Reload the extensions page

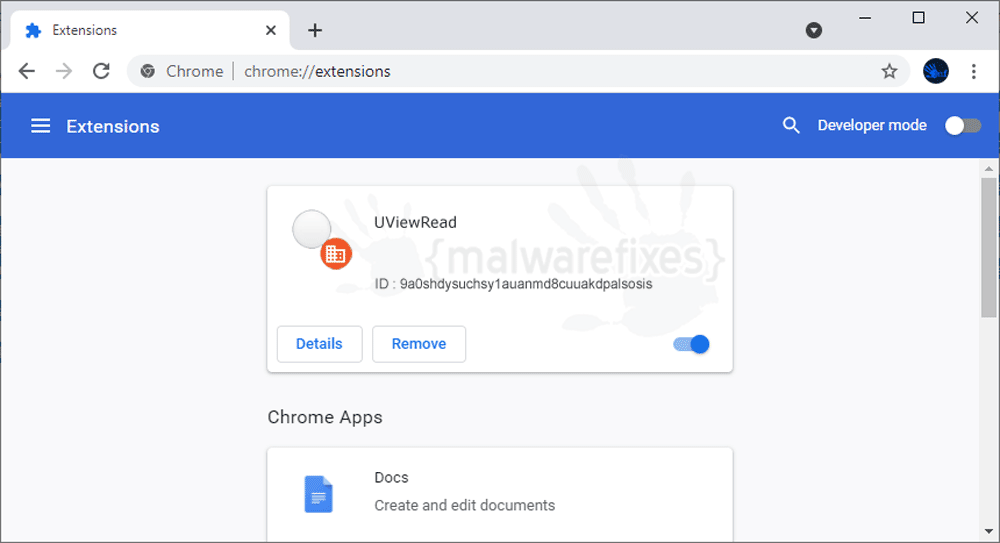point(101,71)
